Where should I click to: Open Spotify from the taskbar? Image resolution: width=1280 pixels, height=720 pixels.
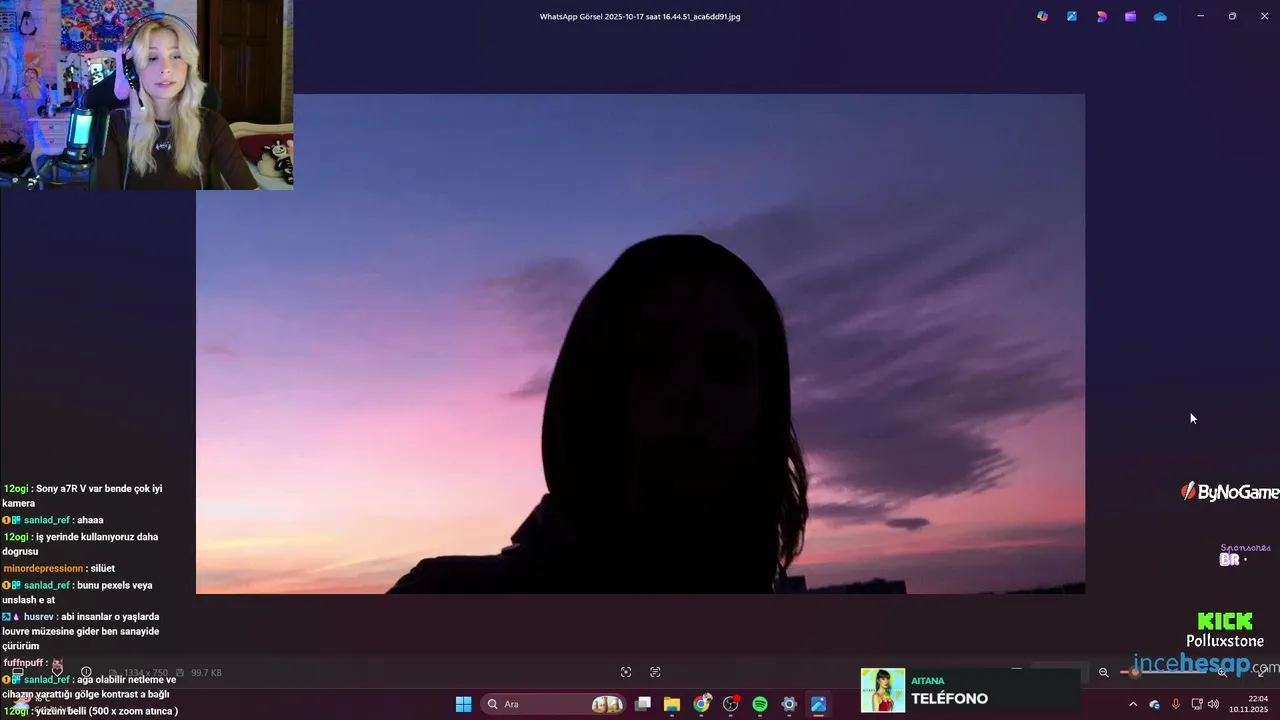[760, 704]
